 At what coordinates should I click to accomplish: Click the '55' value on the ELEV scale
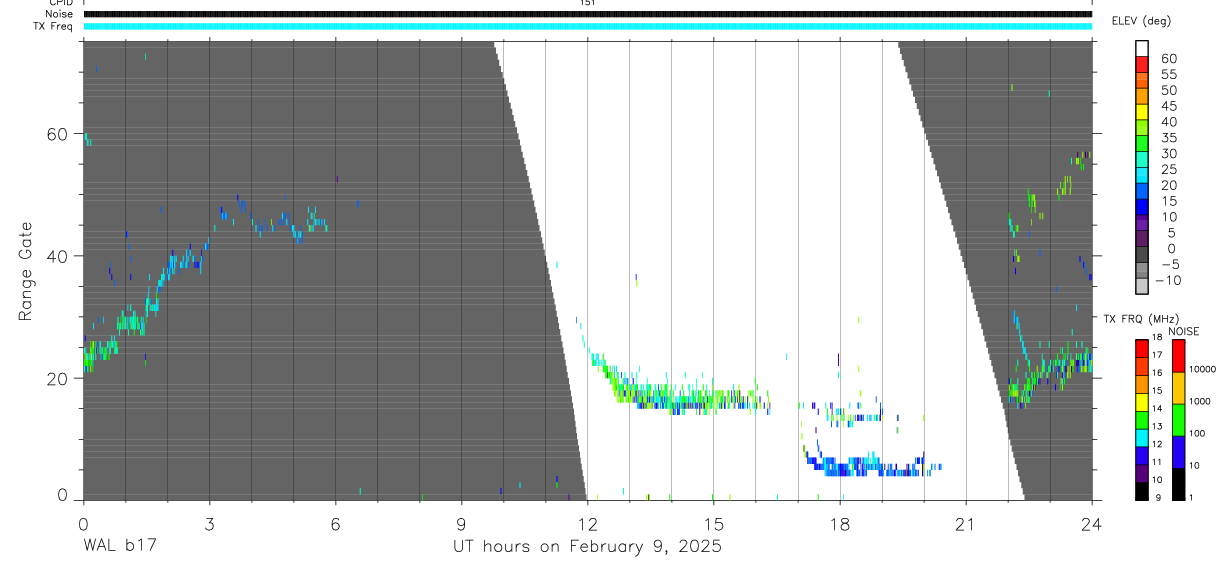pos(1168,74)
